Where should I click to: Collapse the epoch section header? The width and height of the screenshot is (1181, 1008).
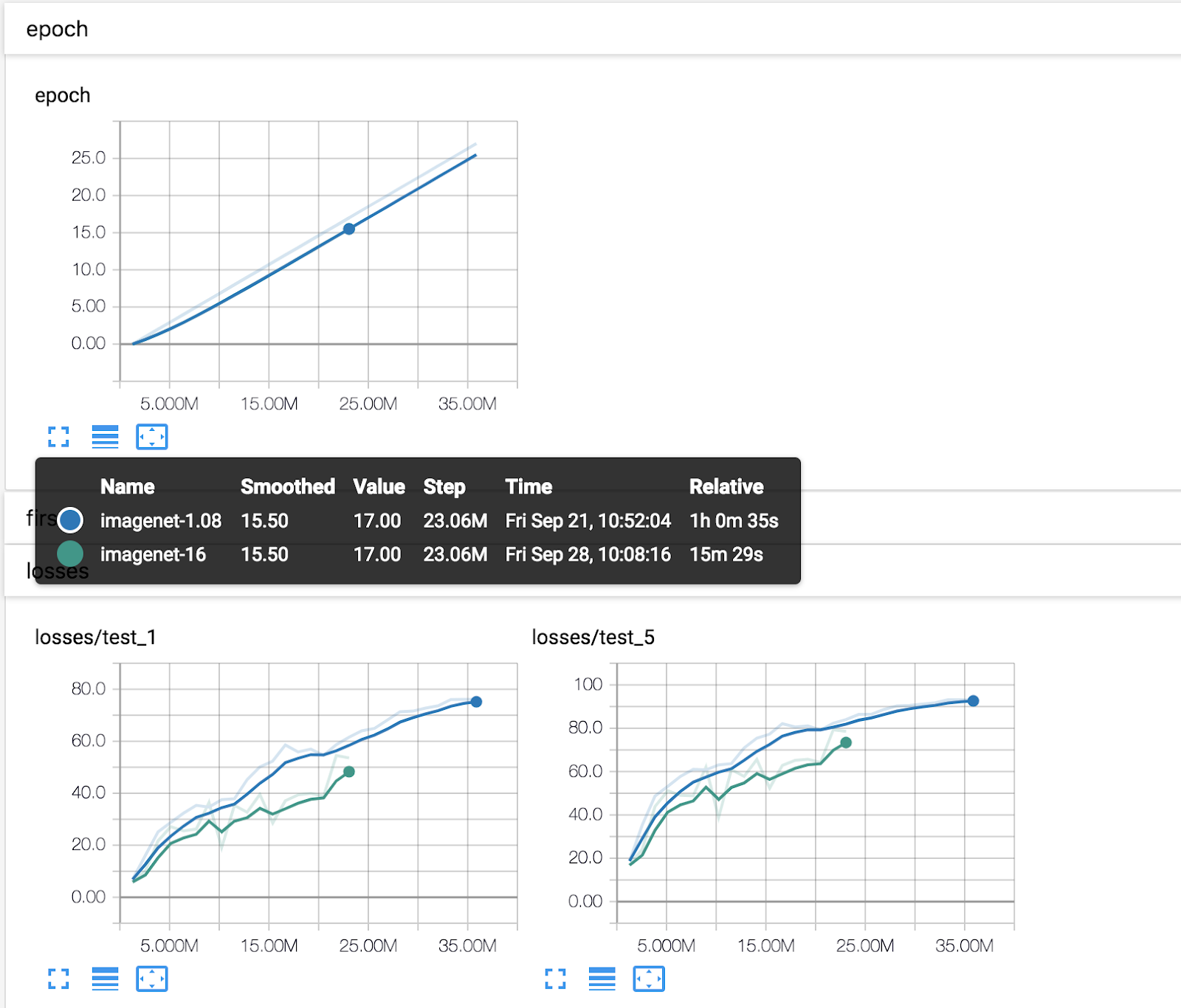click(58, 30)
